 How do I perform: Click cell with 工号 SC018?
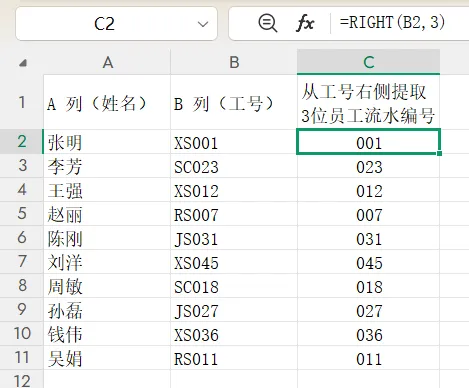[x=234, y=286]
